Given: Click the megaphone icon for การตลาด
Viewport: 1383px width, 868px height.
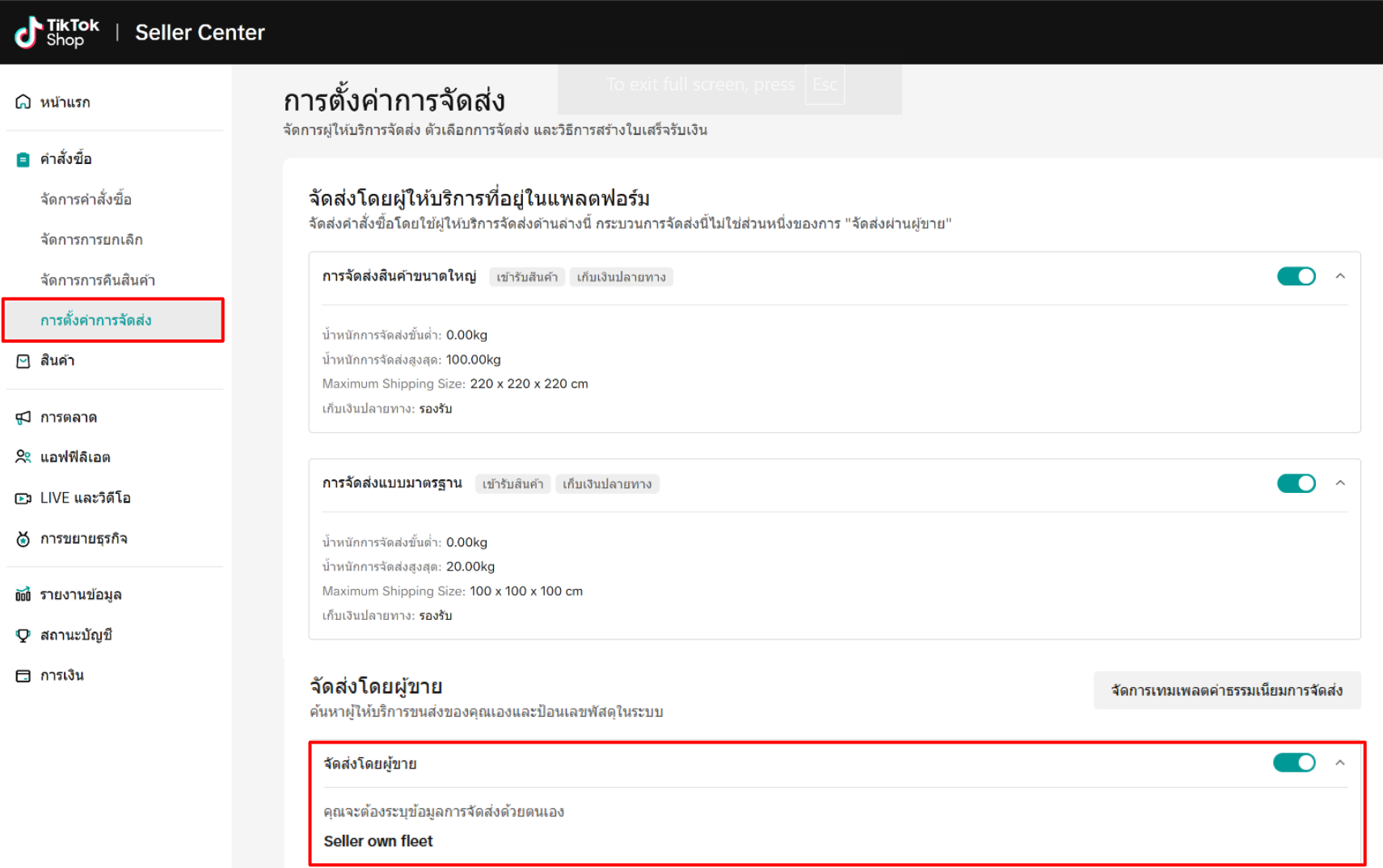Looking at the screenshot, I should click(x=23, y=418).
